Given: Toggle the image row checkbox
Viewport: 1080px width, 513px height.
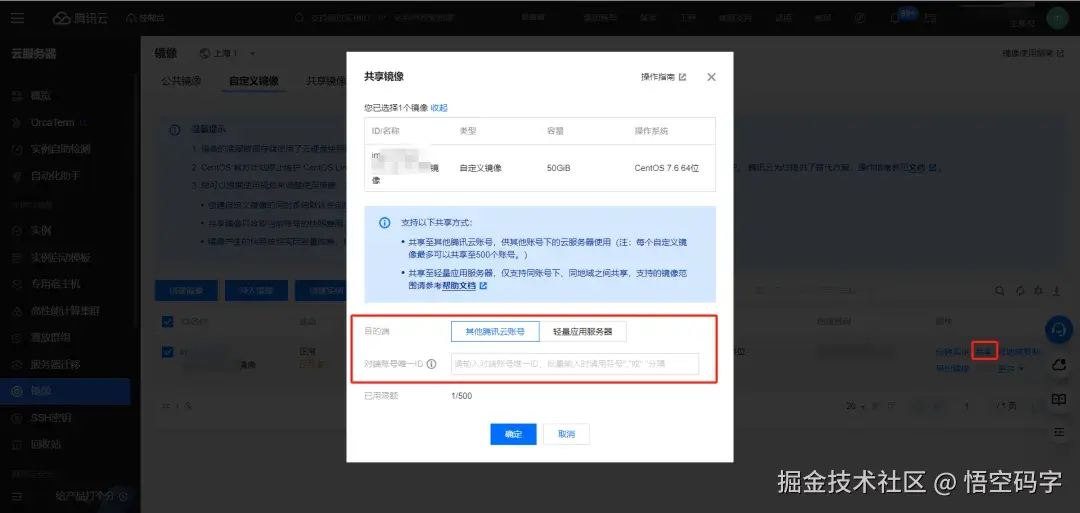Looking at the screenshot, I should click(x=167, y=352).
